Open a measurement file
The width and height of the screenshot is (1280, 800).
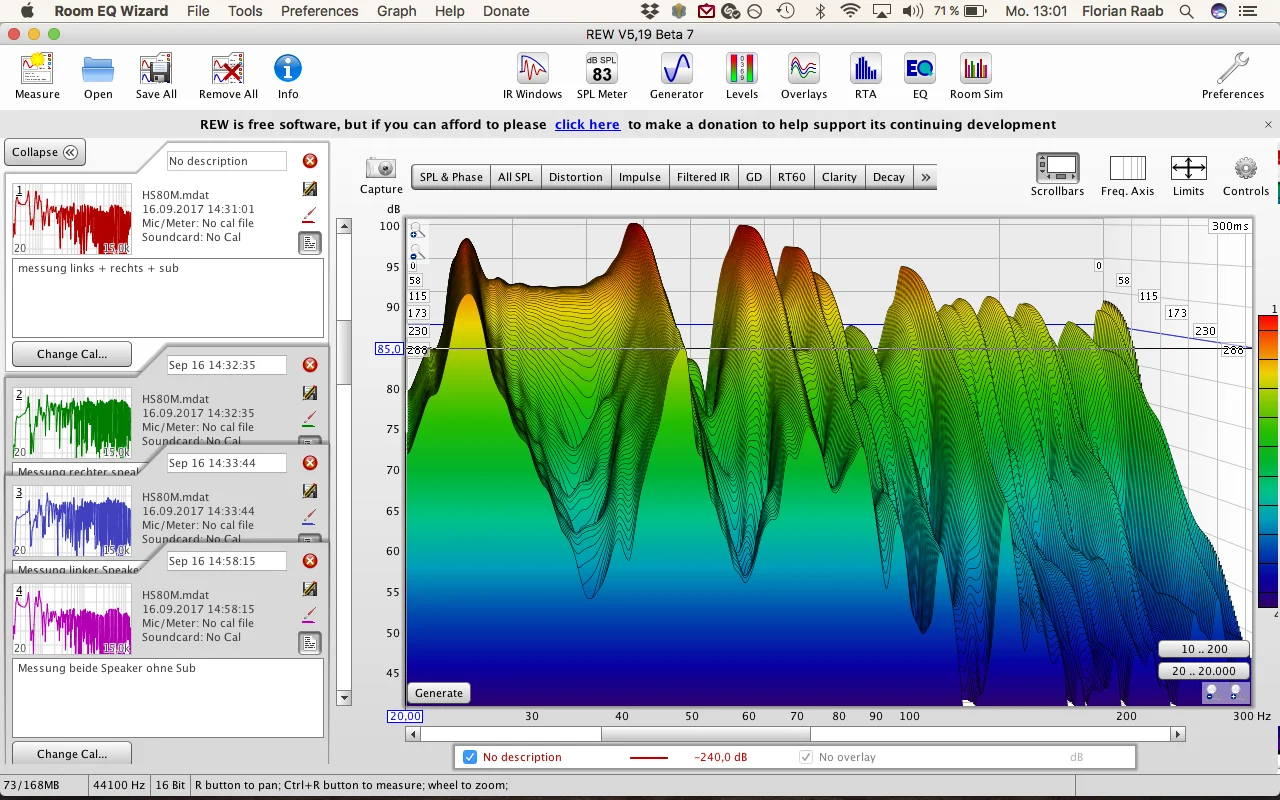[x=98, y=76]
